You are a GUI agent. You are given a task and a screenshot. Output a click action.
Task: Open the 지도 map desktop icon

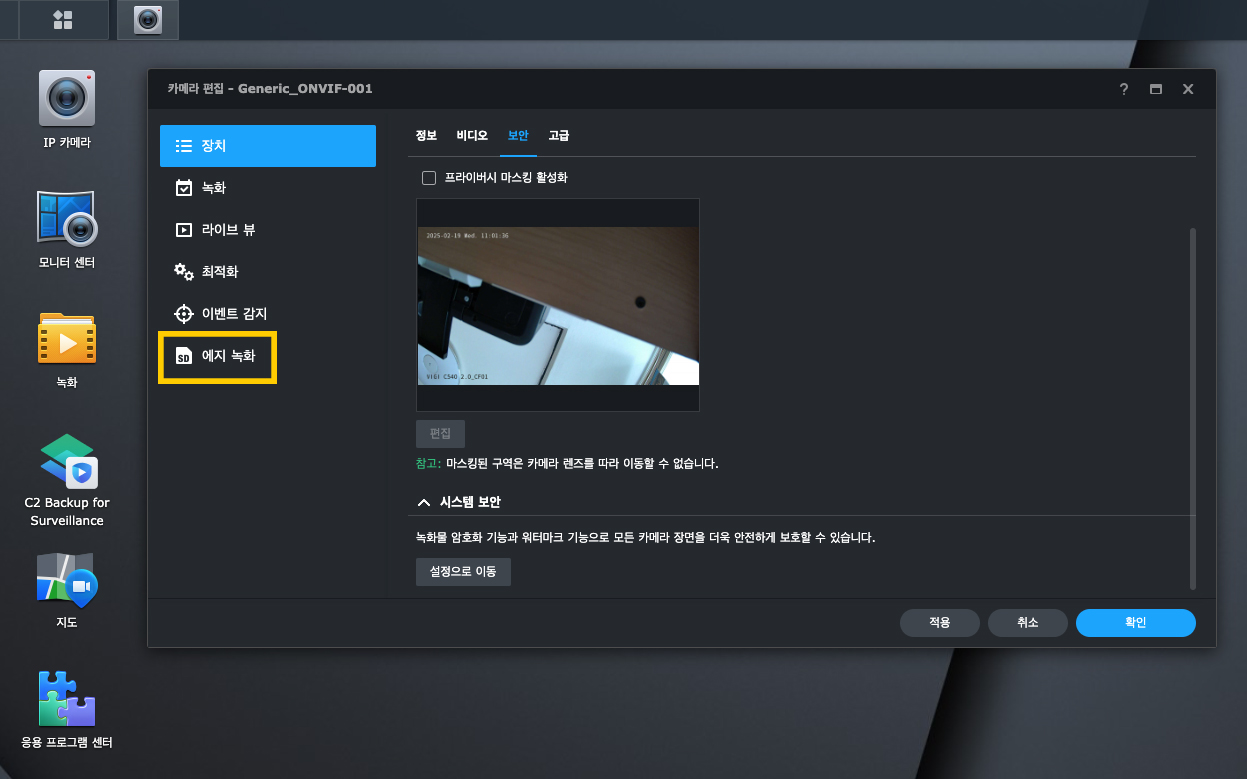pos(67,579)
